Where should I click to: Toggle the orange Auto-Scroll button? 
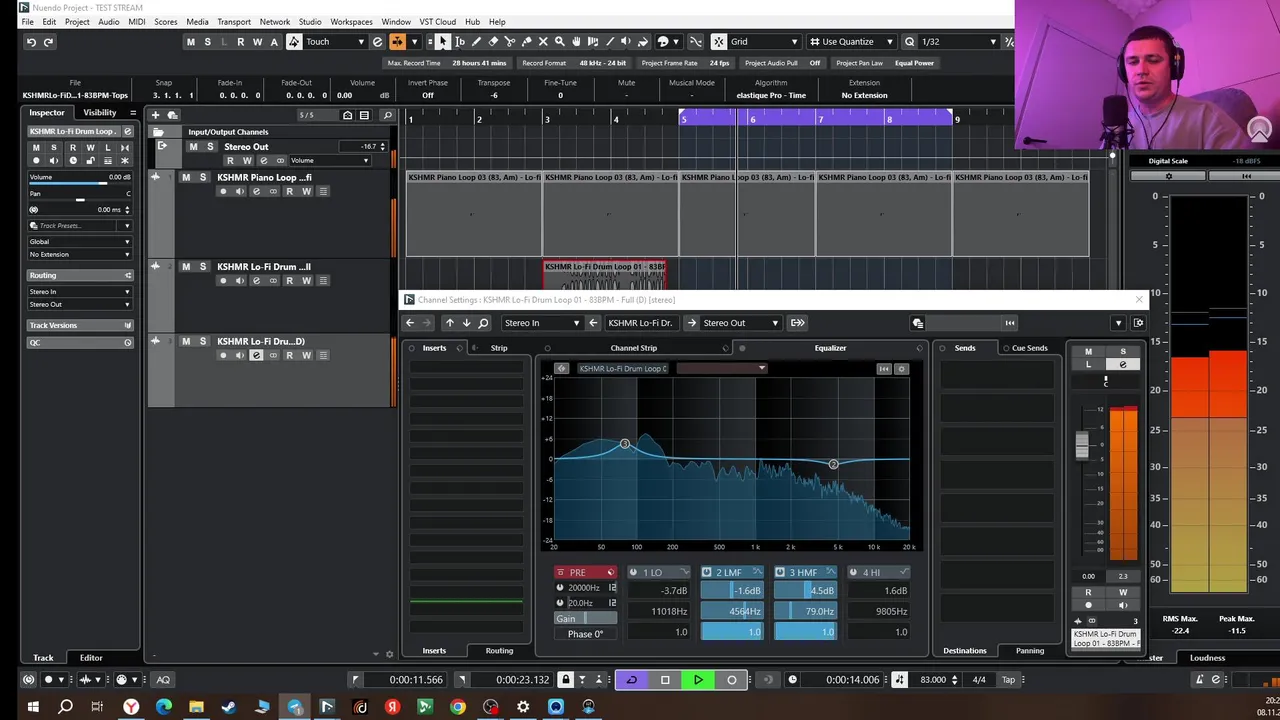click(397, 42)
